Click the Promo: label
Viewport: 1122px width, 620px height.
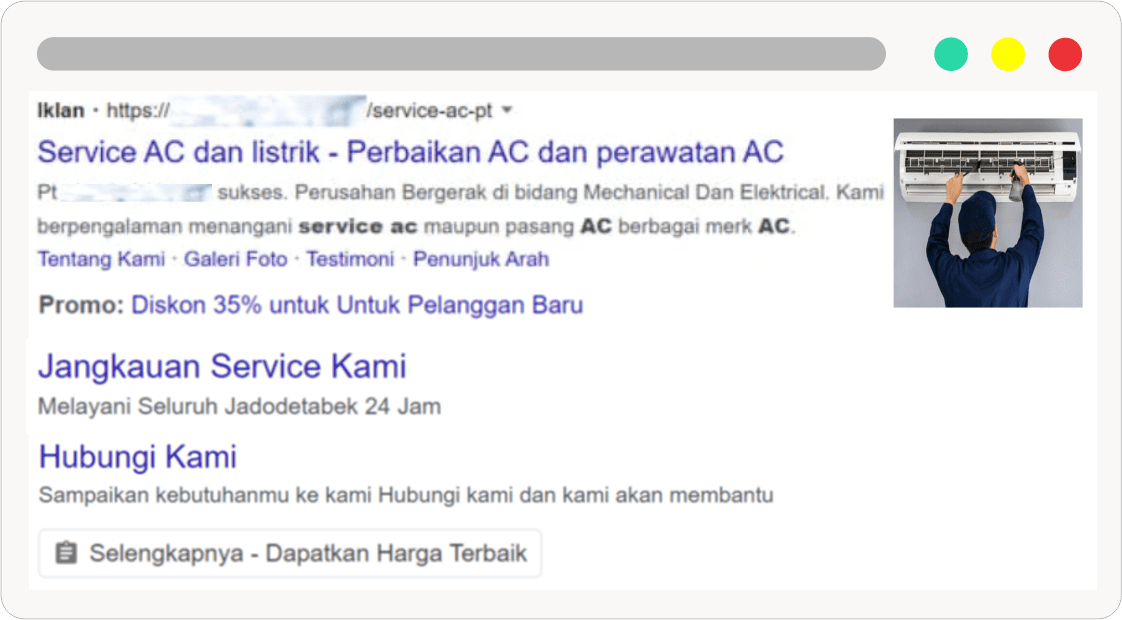[82, 305]
